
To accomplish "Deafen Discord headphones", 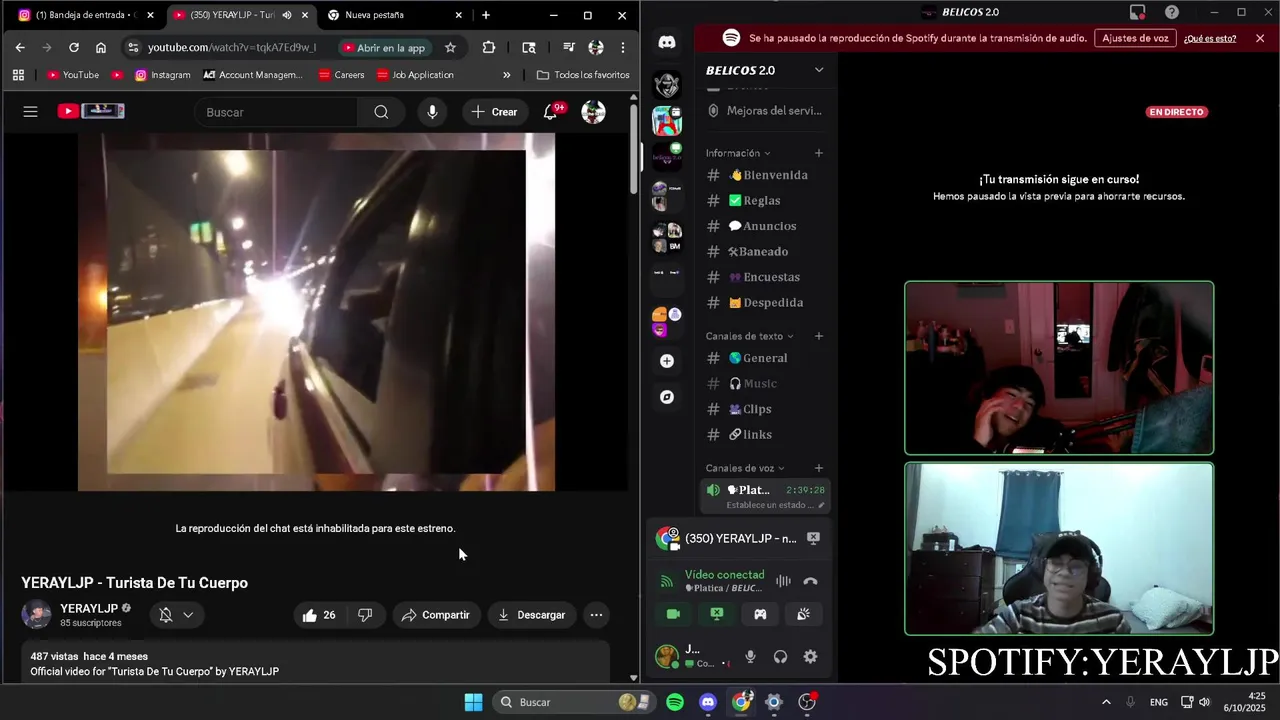I will [x=780, y=657].
